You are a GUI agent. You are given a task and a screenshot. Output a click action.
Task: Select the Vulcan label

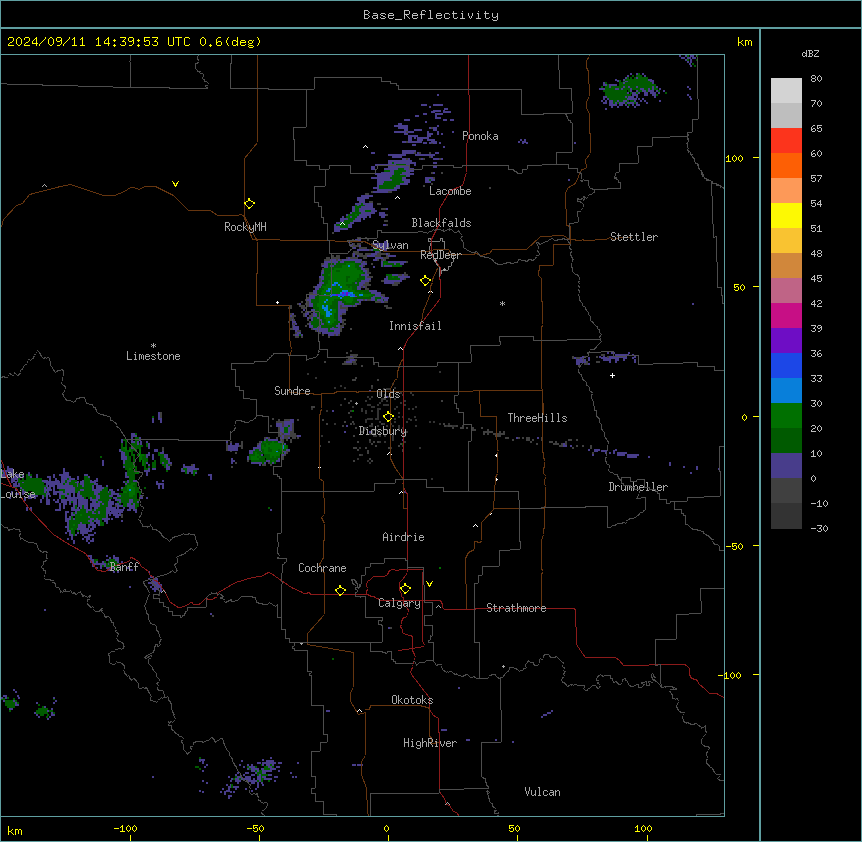click(x=543, y=792)
